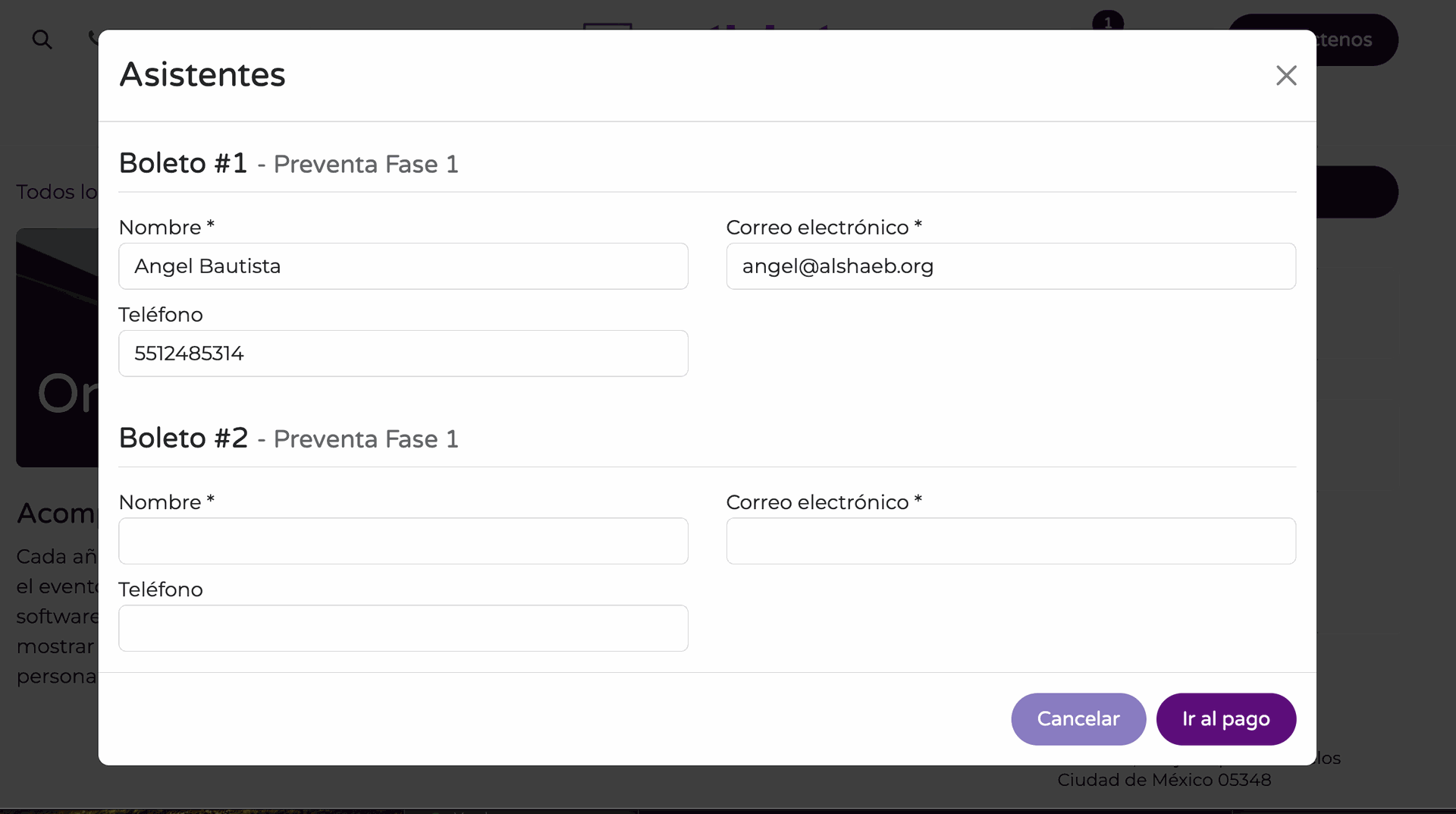
Task: Open the cart badge showing 1
Action: point(1108,22)
